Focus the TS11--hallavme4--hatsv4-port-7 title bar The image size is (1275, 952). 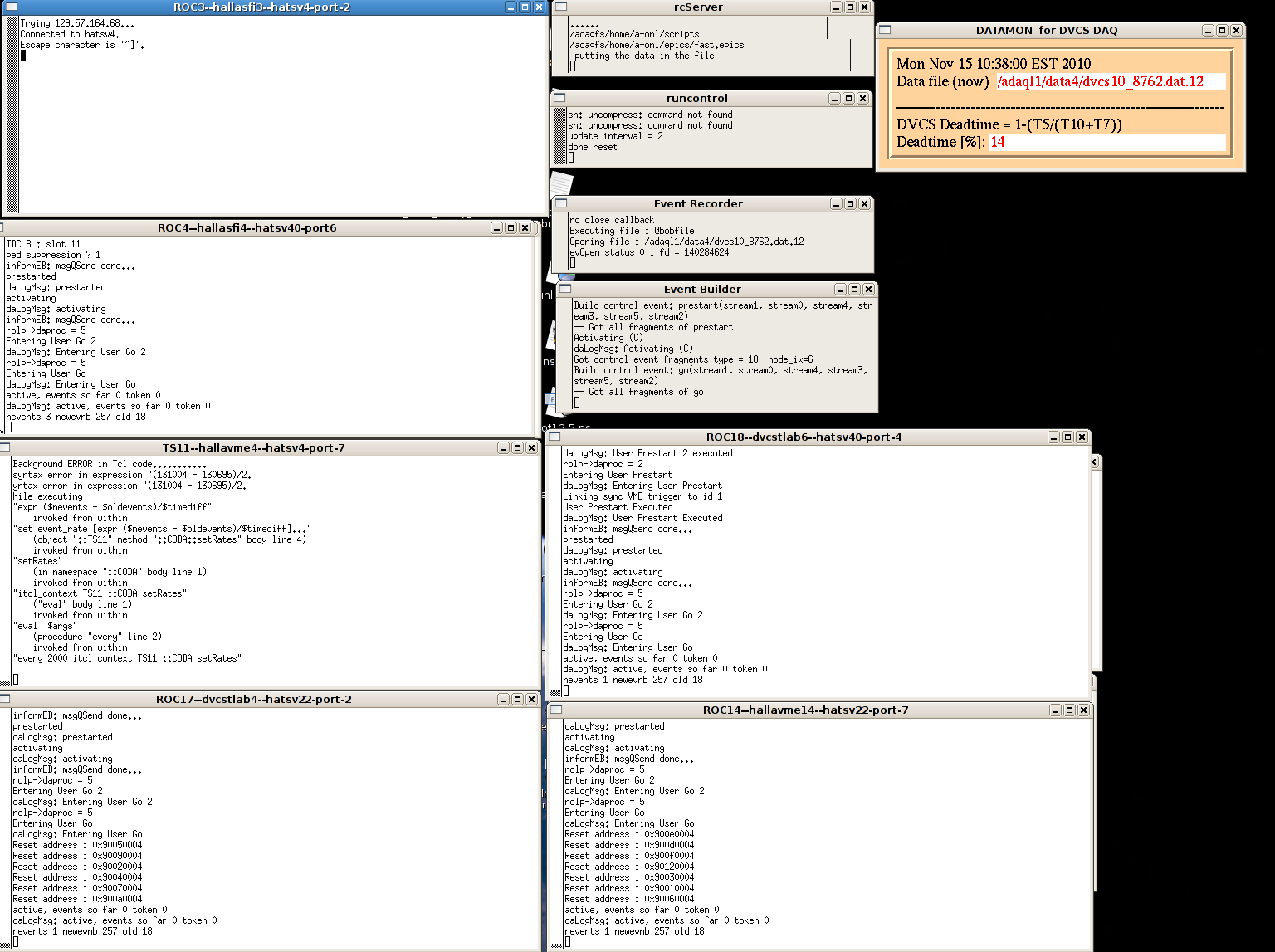click(x=253, y=447)
